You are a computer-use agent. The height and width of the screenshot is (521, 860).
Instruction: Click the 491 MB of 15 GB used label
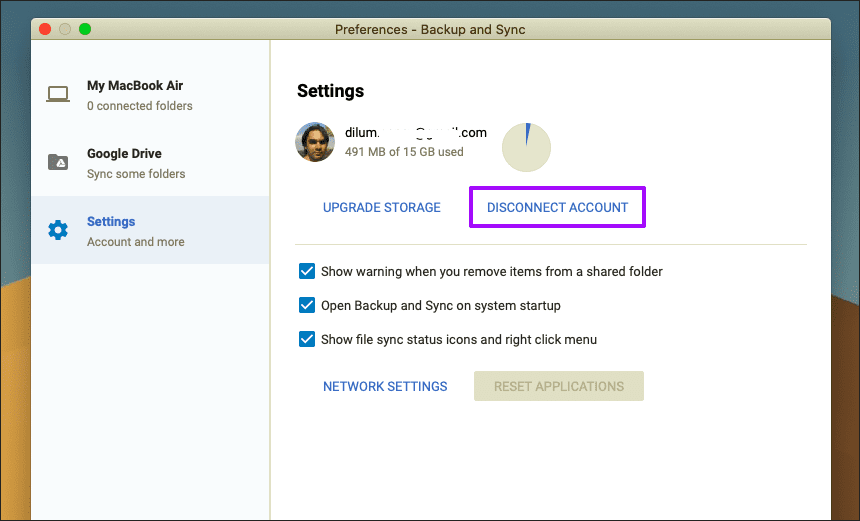(404, 152)
